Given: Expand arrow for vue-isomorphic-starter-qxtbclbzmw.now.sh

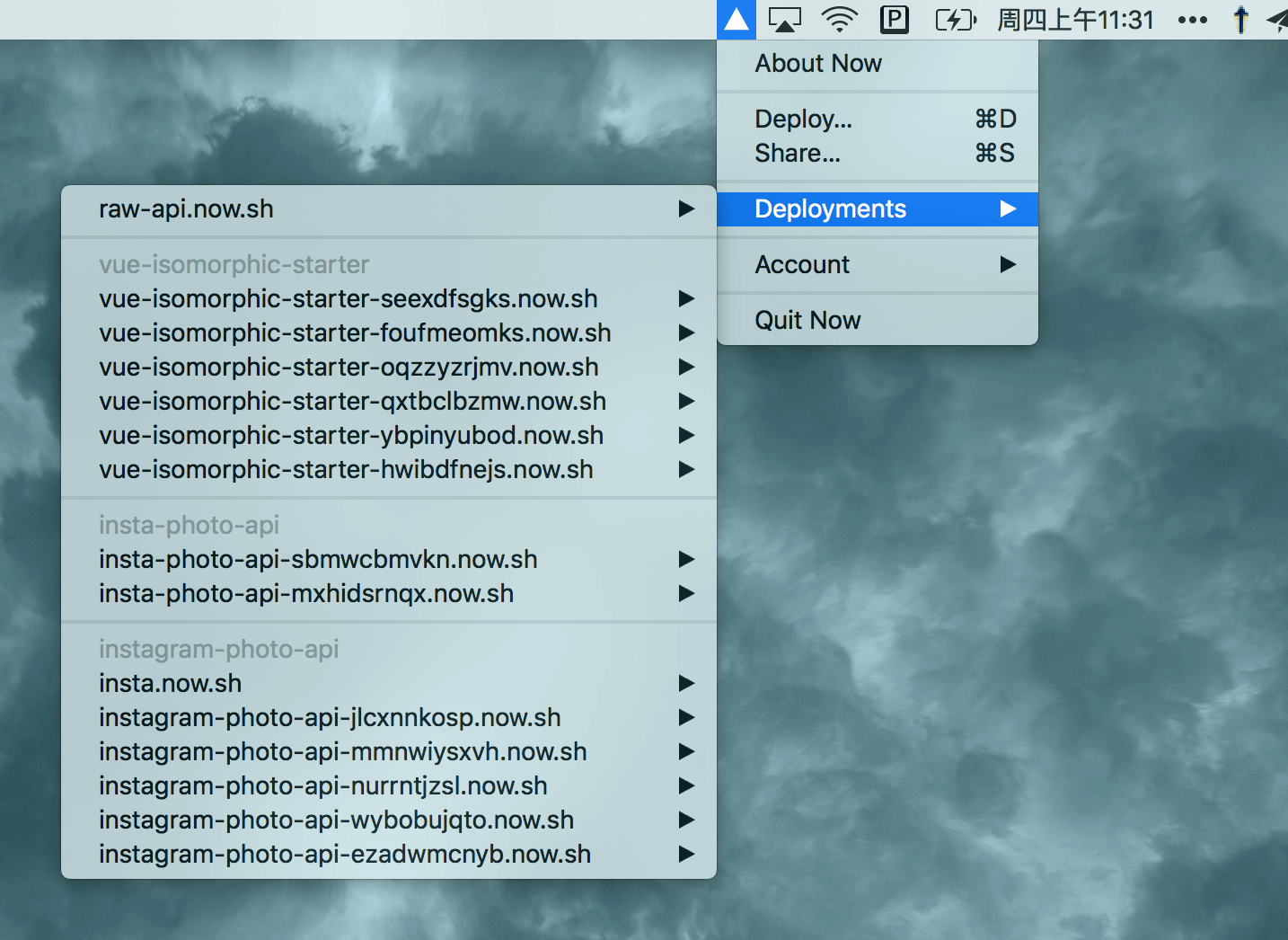Looking at the screenshot, I should pyautogui.click(x=686, y=402).
